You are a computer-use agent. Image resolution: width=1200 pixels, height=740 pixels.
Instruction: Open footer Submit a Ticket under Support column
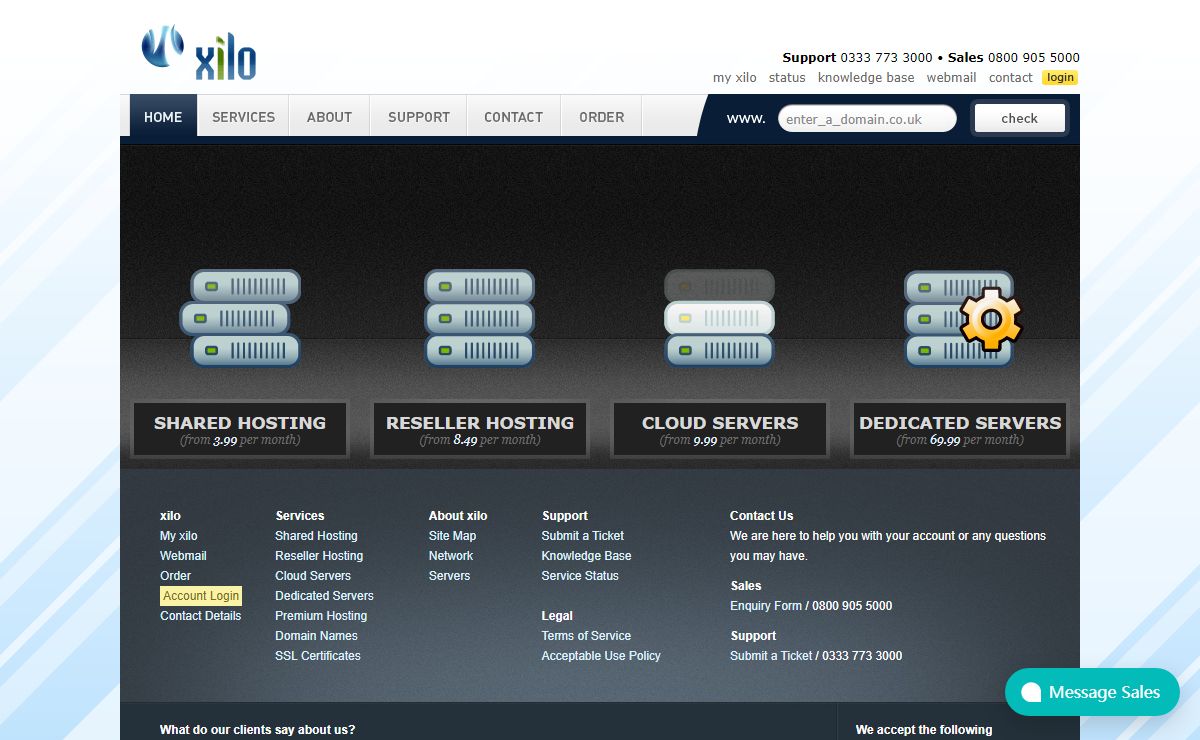(583, 536)
